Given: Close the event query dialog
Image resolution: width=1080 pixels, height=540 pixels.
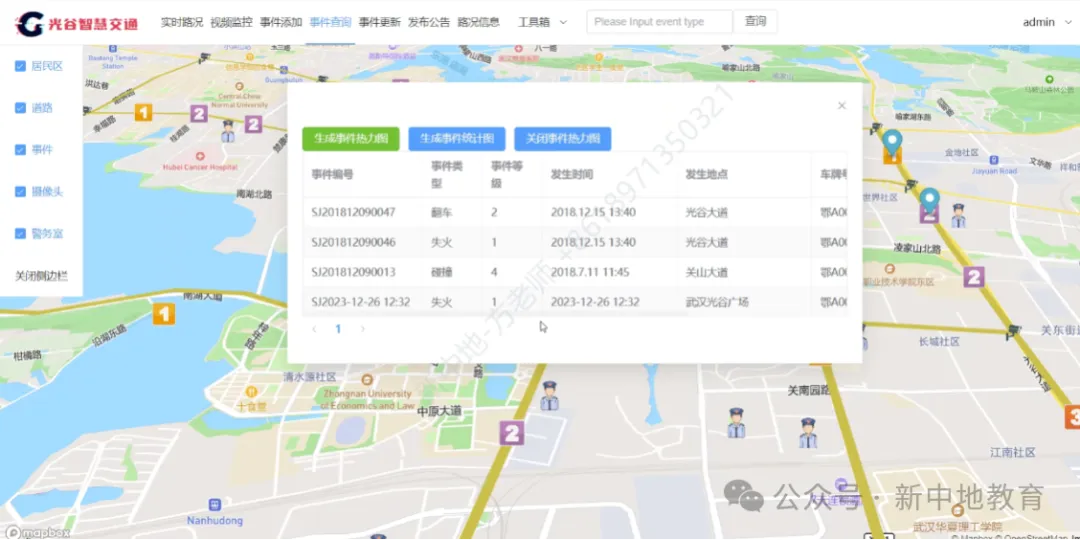Looking at the screenshot, I should (841, 105).
